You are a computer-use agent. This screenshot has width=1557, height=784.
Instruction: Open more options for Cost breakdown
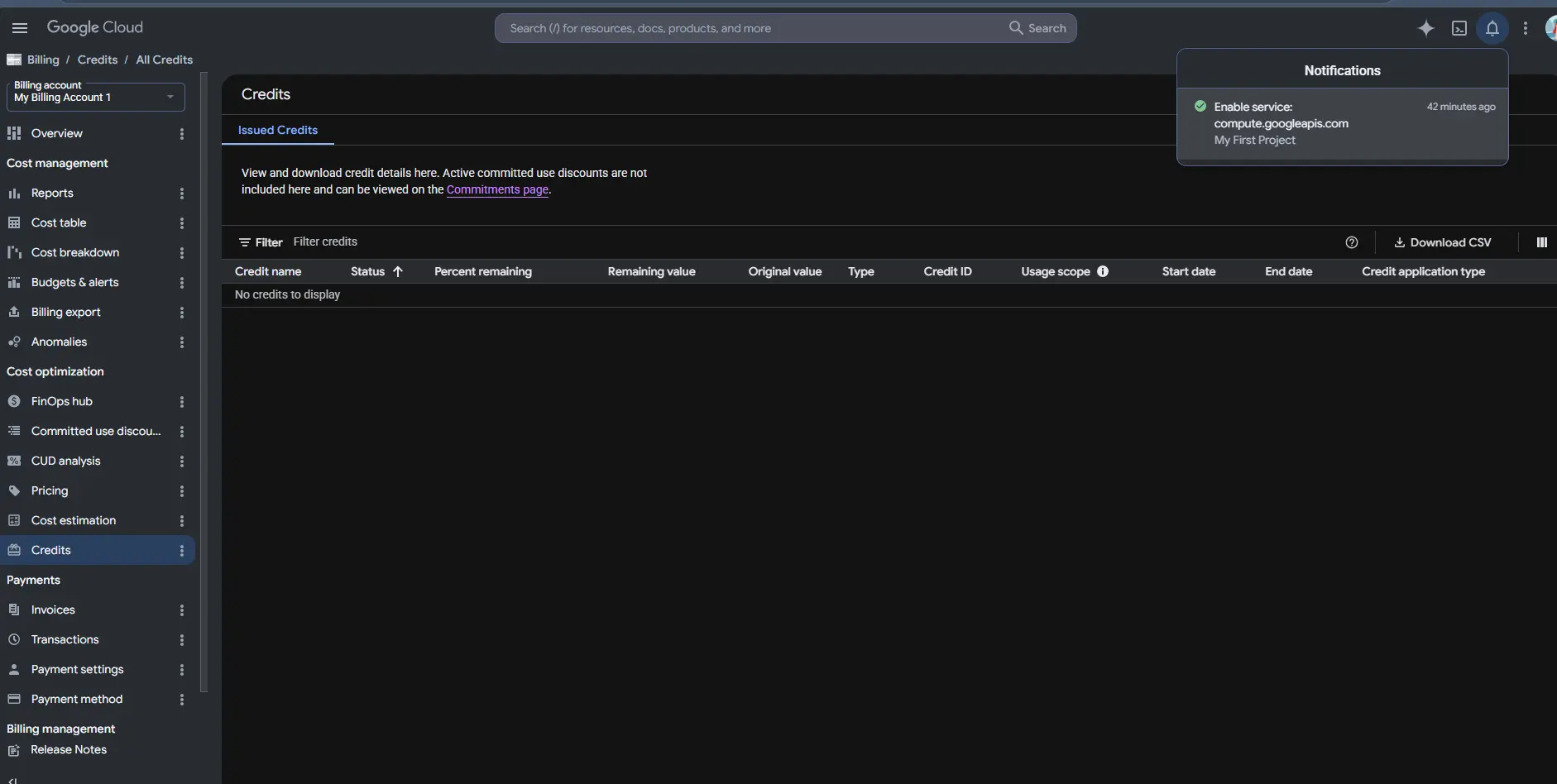(x=182, y=252)
